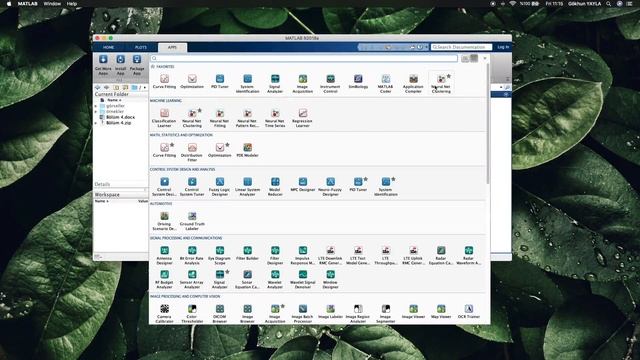This screenshot has height=360, width=640.
Task: Open Neural Net Pattern Recognition app
Action: point(247,118)
